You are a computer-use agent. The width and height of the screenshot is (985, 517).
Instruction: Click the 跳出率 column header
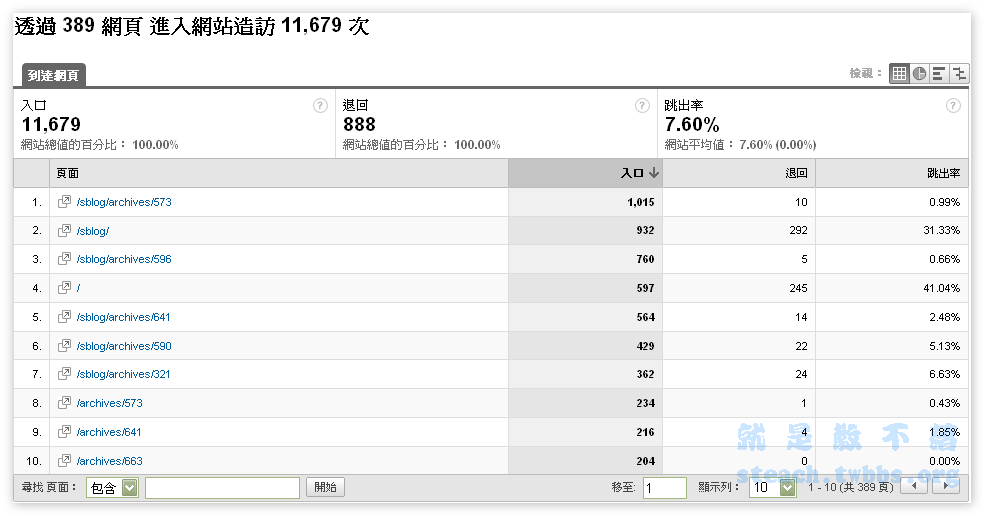click(943, 173)
